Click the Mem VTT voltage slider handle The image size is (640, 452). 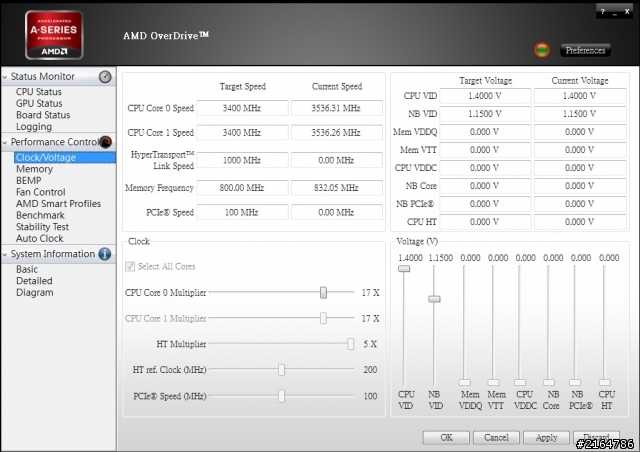[x=493, y=383]
